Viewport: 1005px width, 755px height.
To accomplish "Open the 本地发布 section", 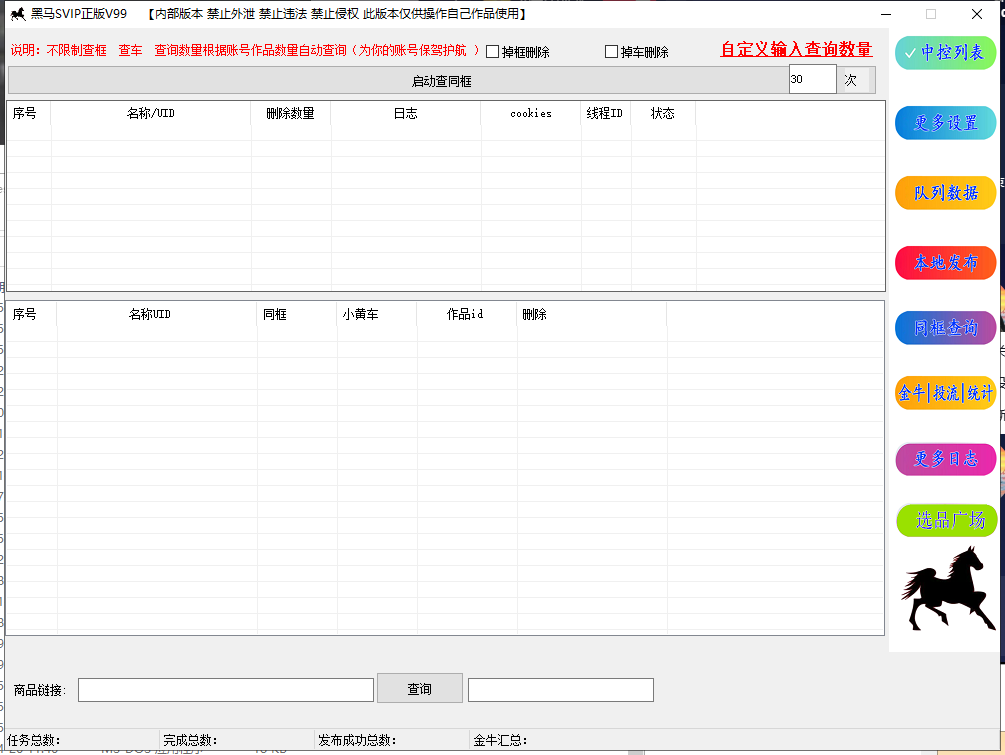I will (x=945, y=262).
